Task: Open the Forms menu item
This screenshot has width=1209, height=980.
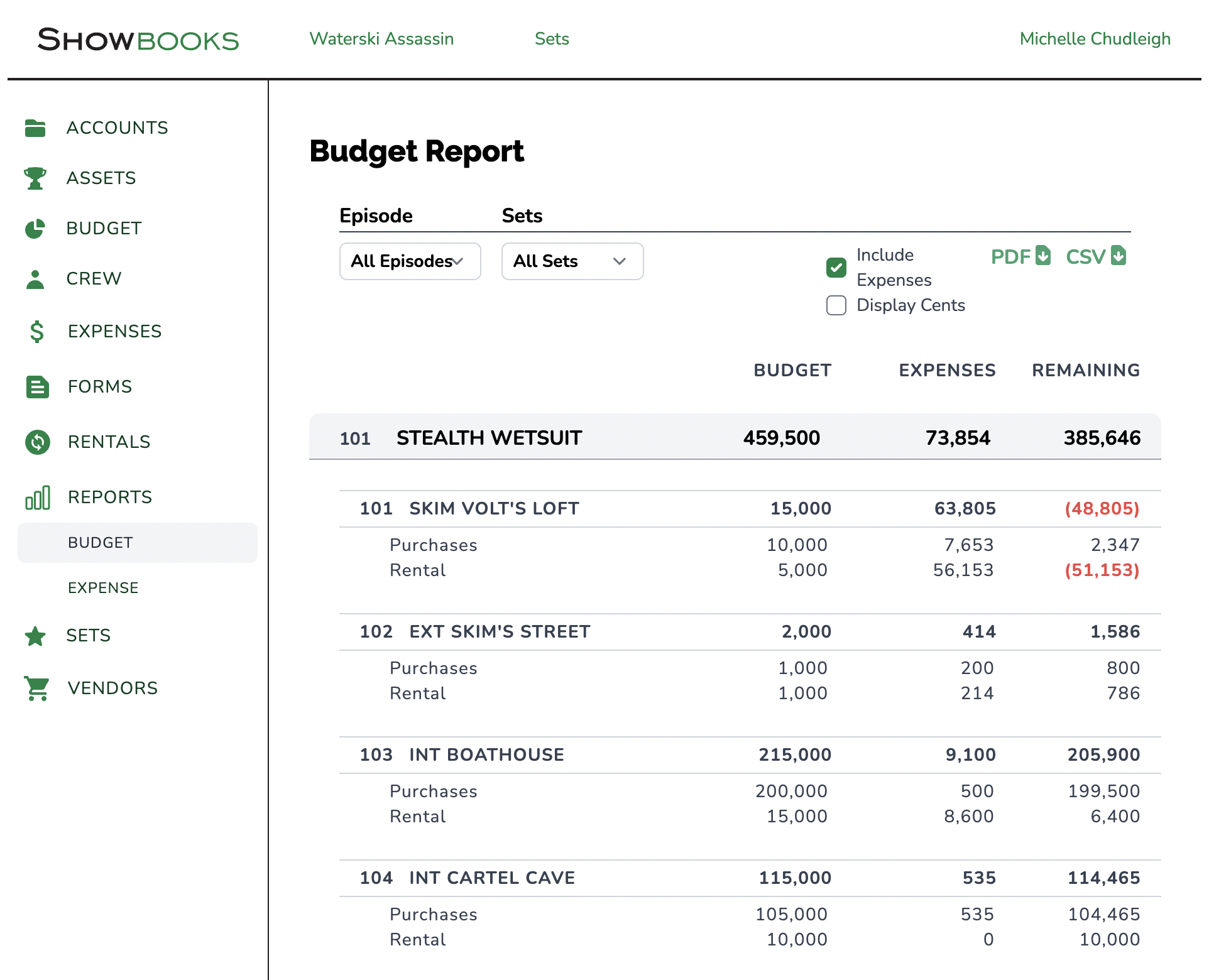Action: point(100,386)
